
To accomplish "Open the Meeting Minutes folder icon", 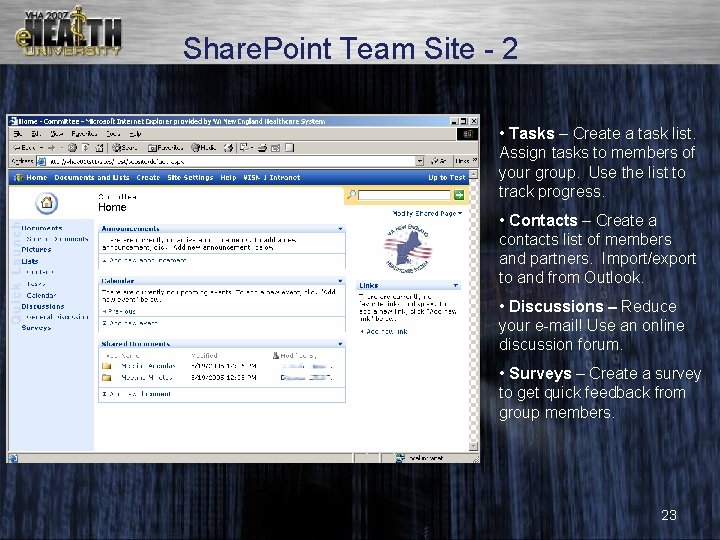I will (x=107, y=377).
